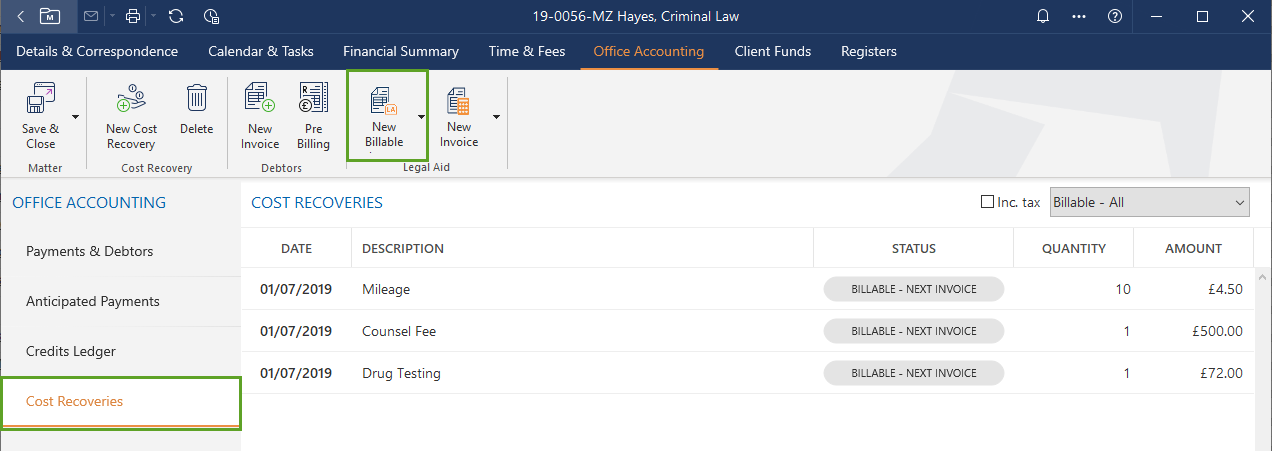Viewport: 1272px width, 451px height.
Task: Select the Counsel Fee cost recovery row
Action: [x=400, y=331]
